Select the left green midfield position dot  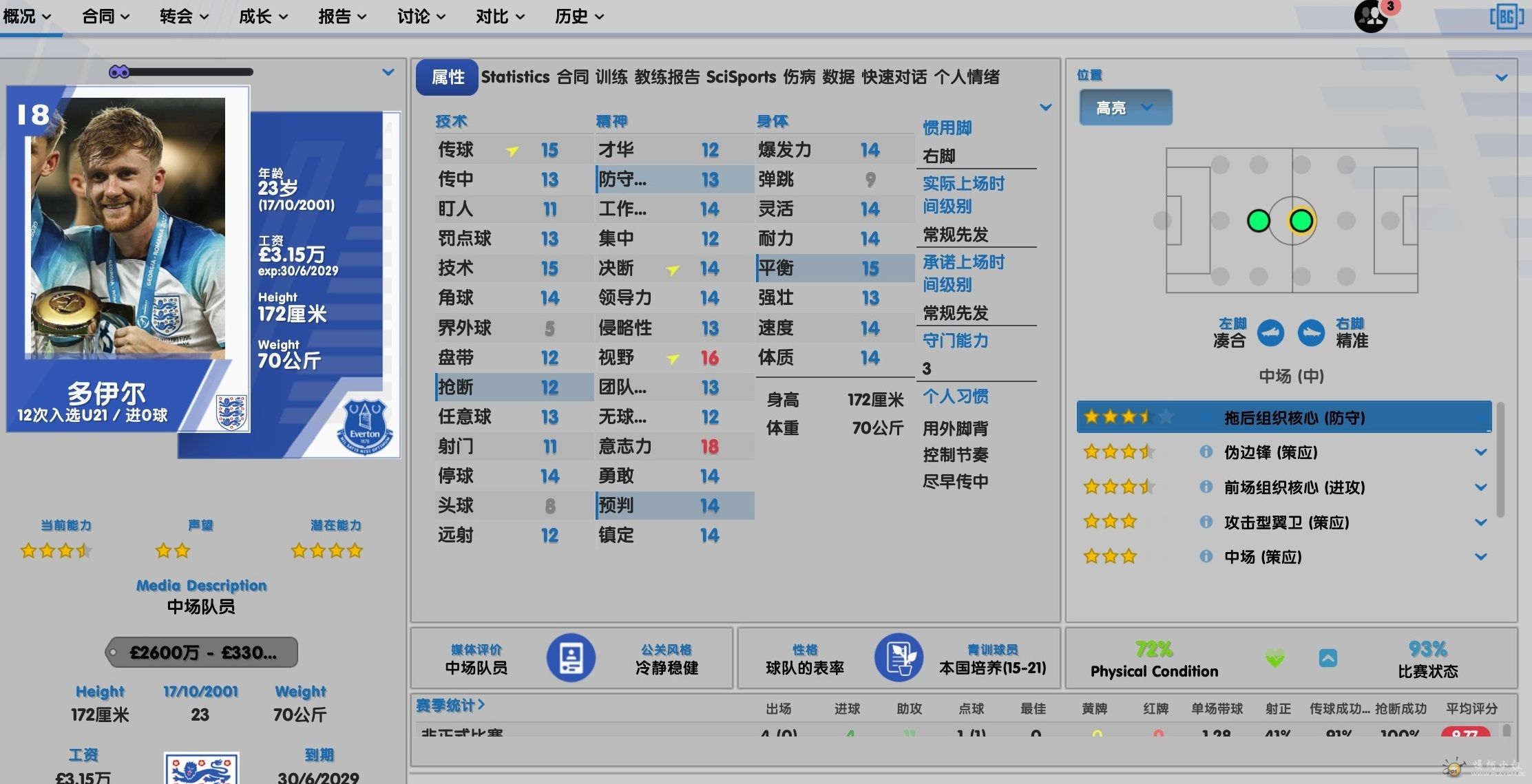point(1258,221)
